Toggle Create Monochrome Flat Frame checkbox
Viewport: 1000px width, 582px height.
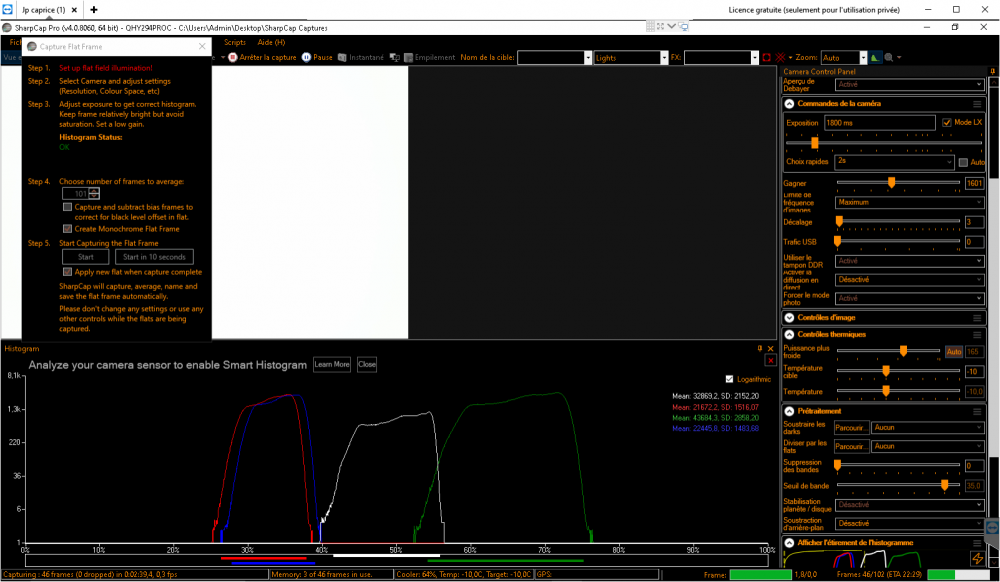click(67, 229)
